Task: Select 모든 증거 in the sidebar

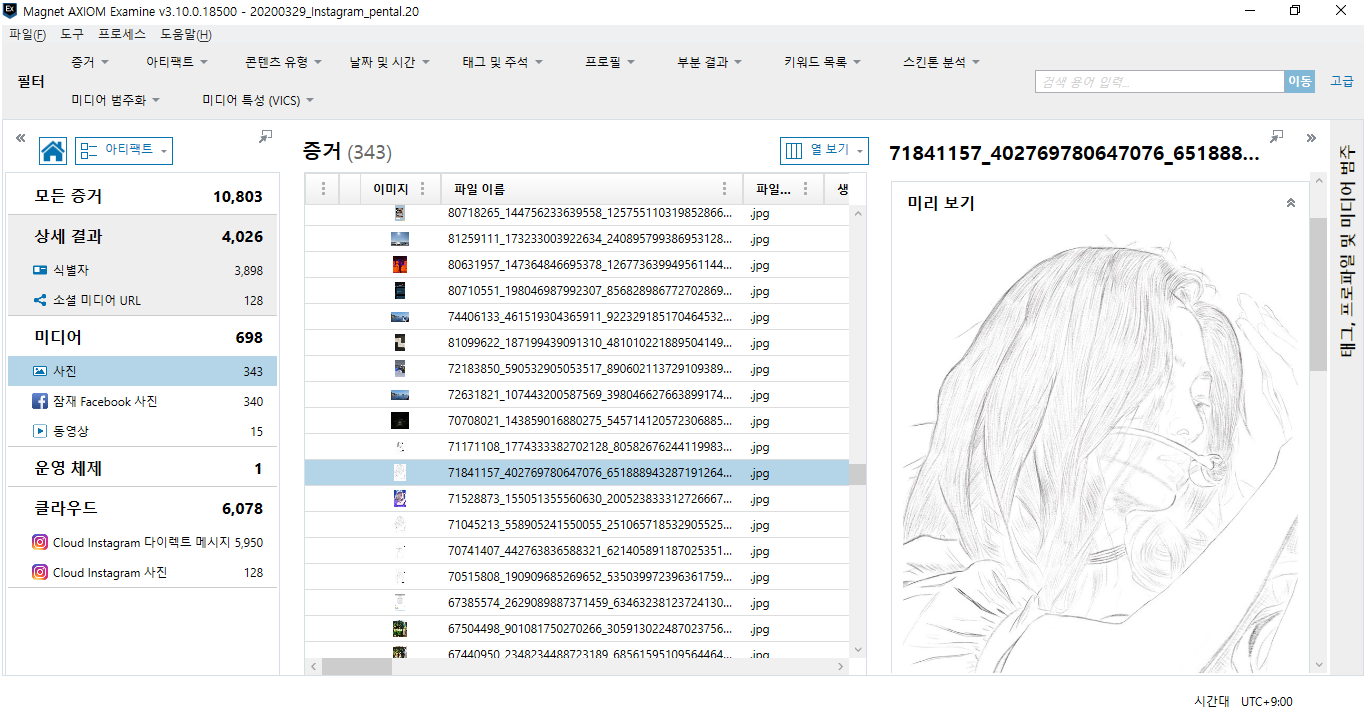Action: coord(142,196)
